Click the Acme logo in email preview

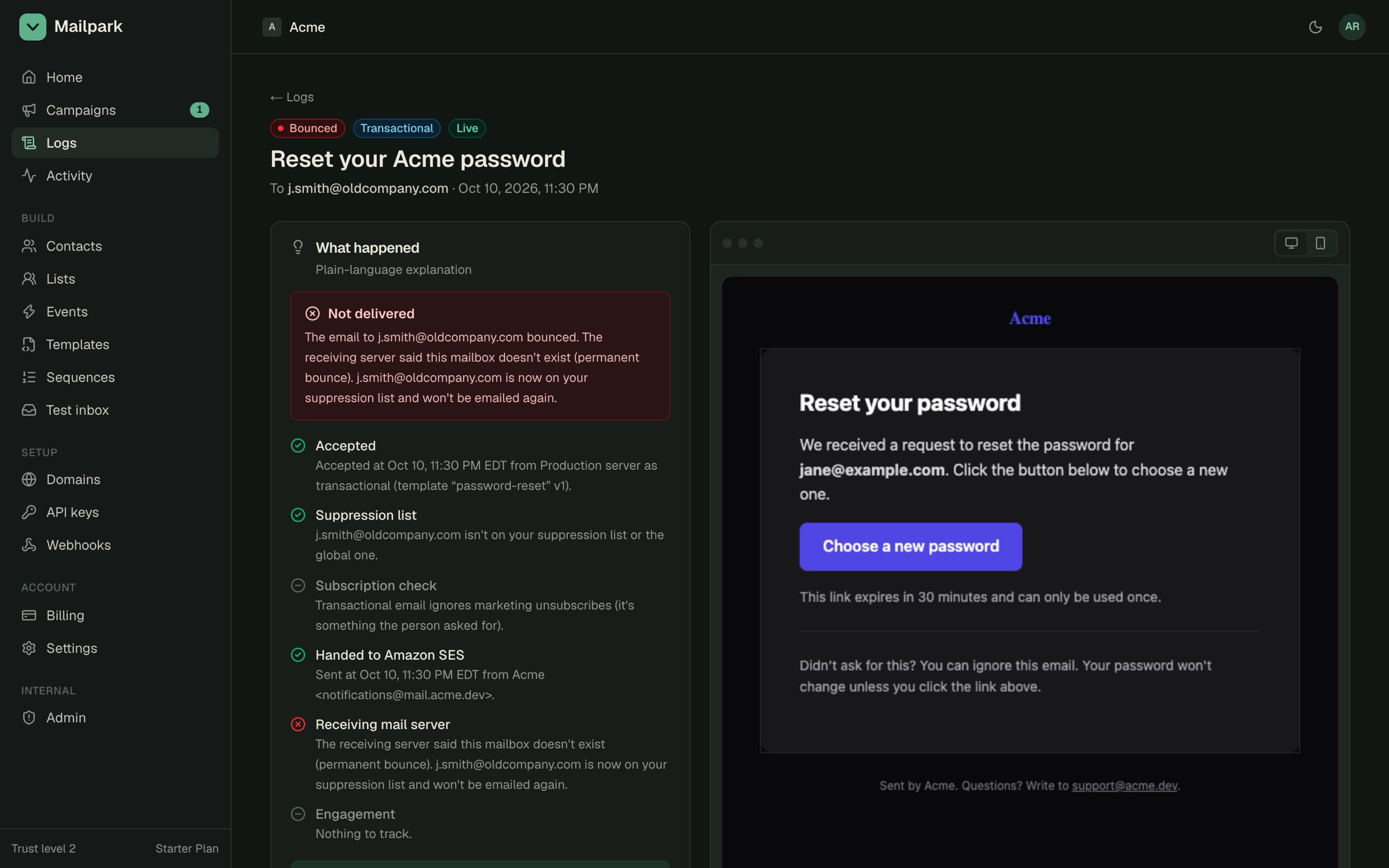pyautogui.click(x=1030, y=318)
